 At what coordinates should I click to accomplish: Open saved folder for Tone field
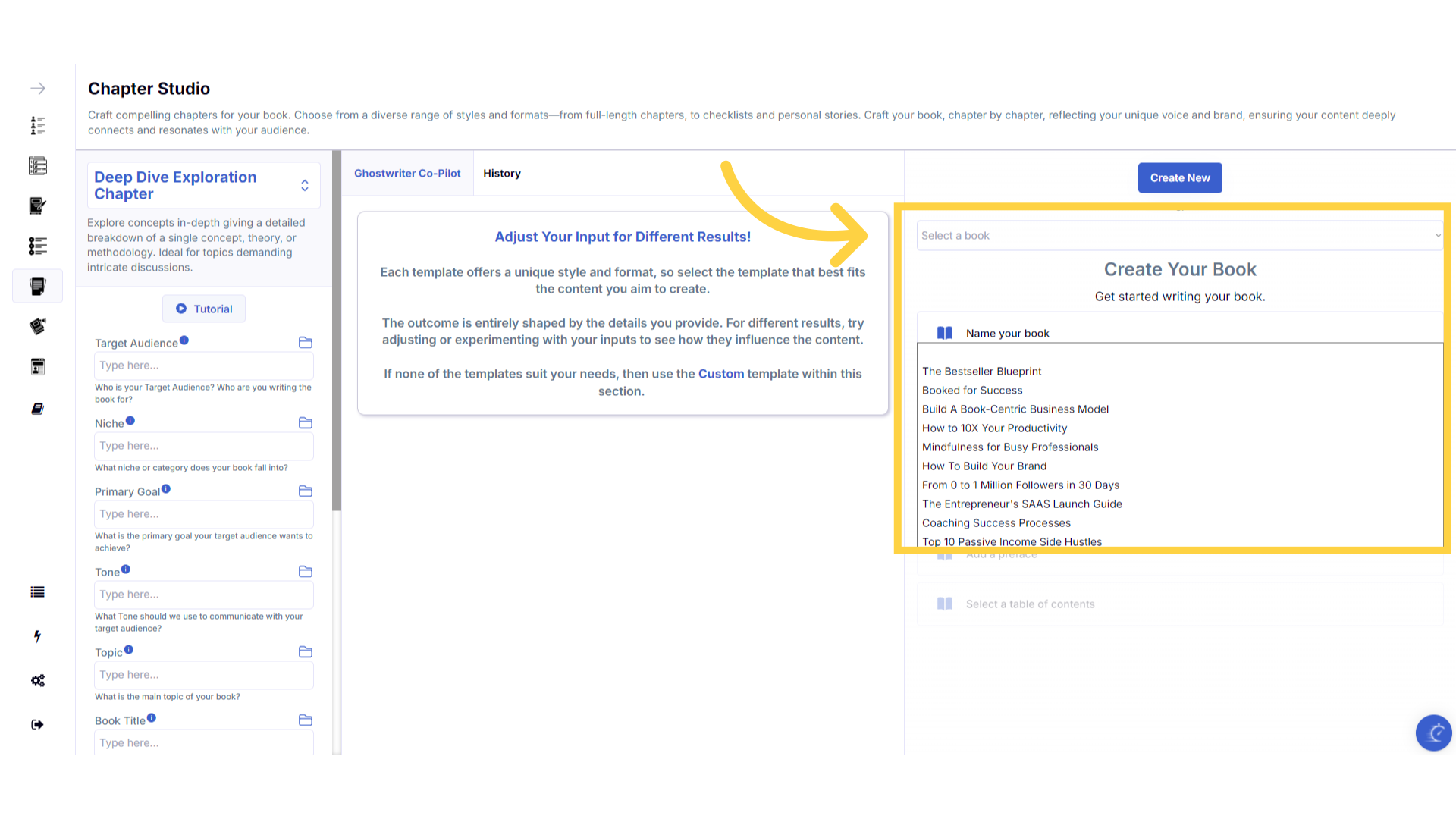(x=306, y=572)
